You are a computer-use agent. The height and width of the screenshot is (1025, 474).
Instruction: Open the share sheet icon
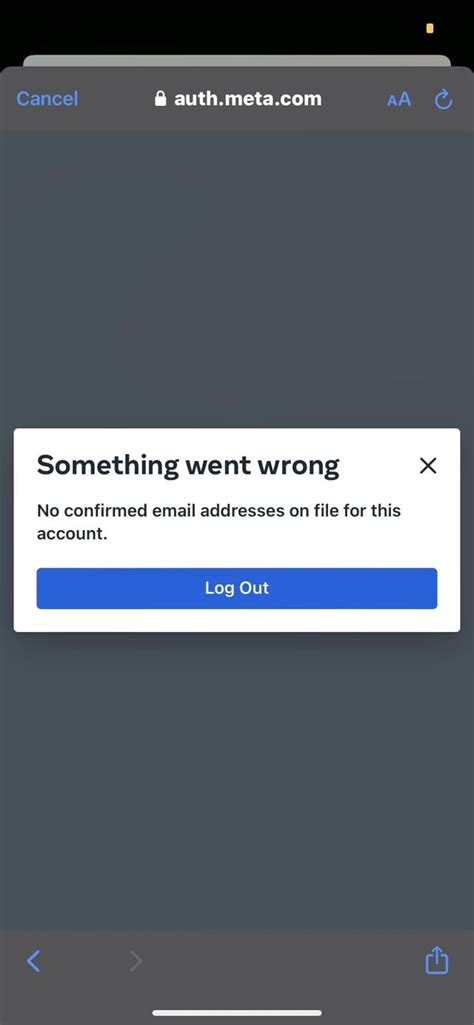(437, 960)
